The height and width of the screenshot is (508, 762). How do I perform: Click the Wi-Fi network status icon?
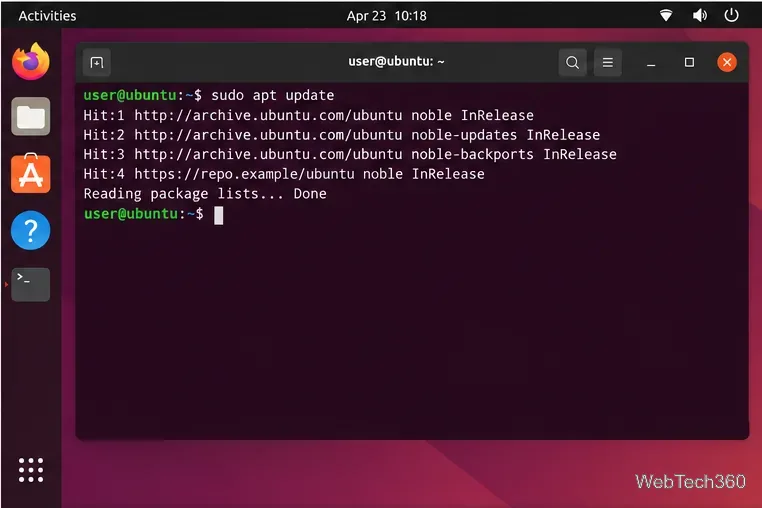click(x=666, y=16)
